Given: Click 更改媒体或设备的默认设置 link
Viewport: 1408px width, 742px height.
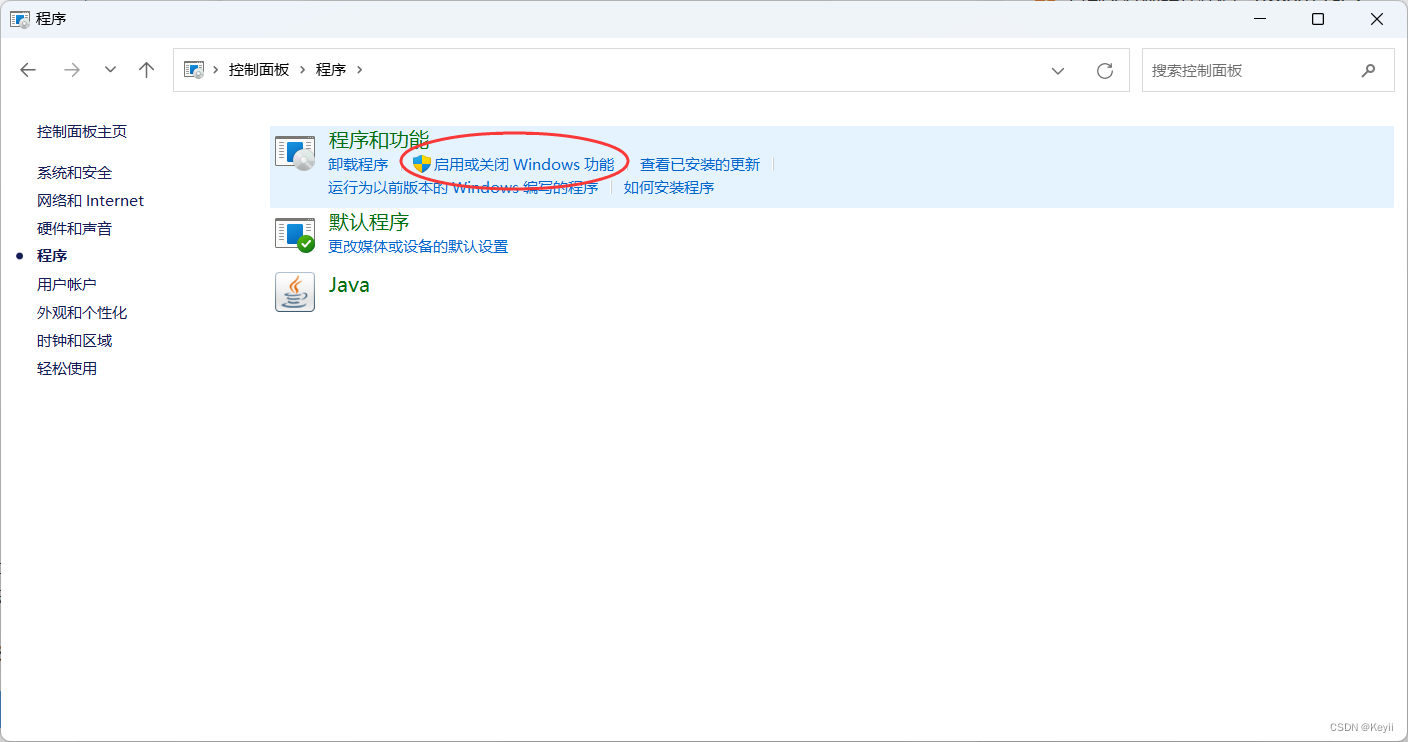Looking at the screenshot, I should 418,247.
